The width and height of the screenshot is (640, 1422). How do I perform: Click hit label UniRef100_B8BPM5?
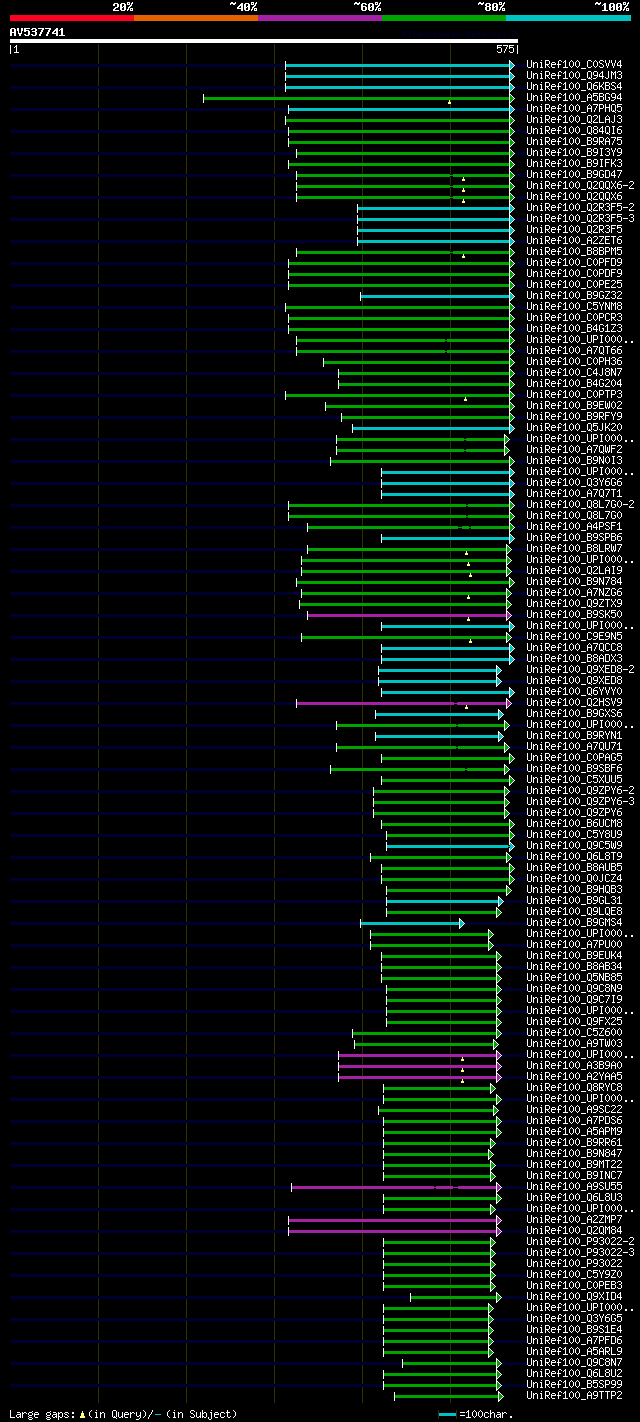576,251
